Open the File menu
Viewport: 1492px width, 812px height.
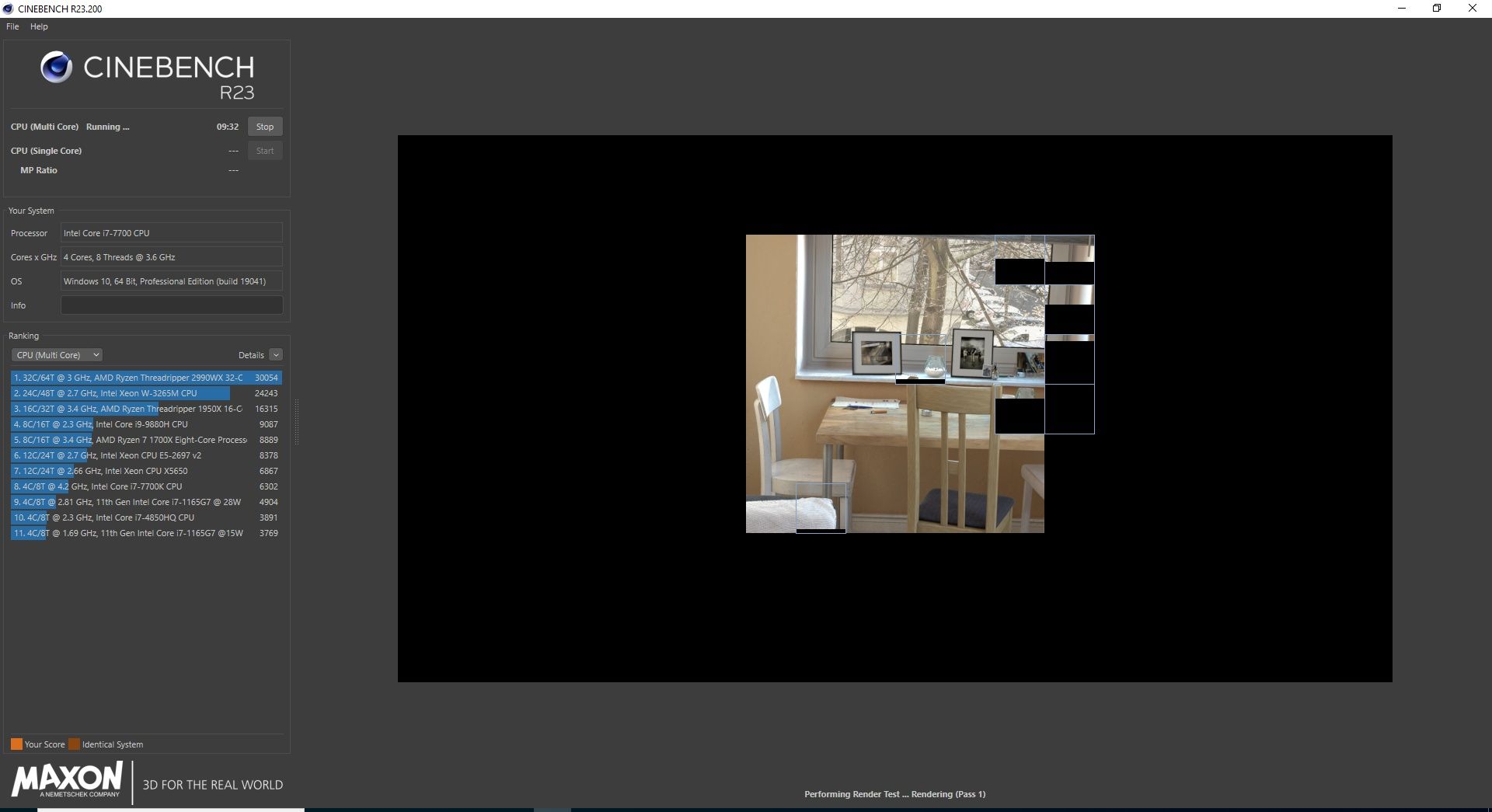[12, 26]
